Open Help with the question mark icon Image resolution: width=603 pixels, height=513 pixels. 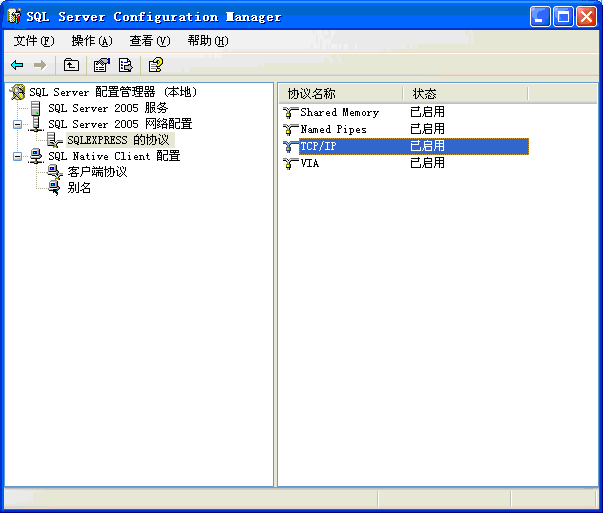(x=156, y=65)
